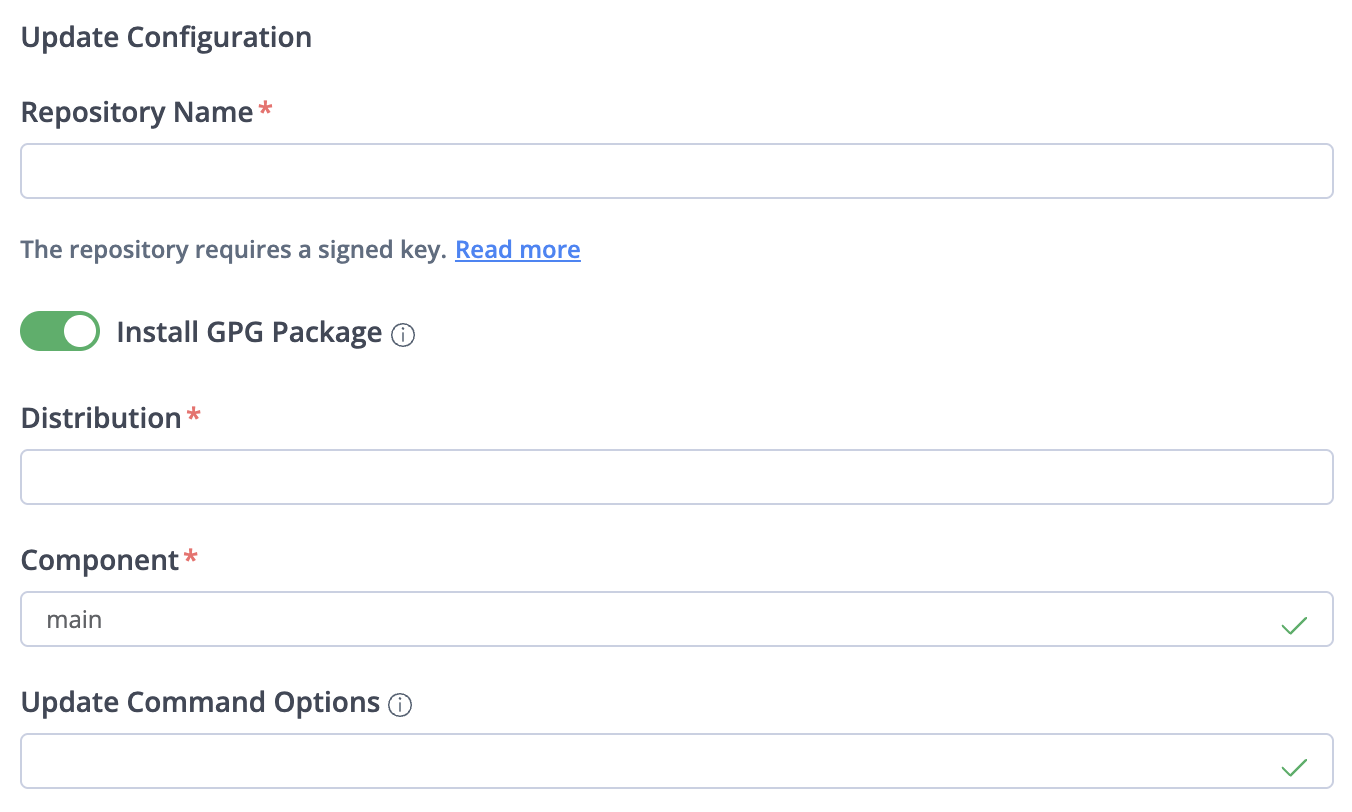Click the Update Command Options label
Viewport: 1352px width, 812px height.
click(x=200, y=702)
